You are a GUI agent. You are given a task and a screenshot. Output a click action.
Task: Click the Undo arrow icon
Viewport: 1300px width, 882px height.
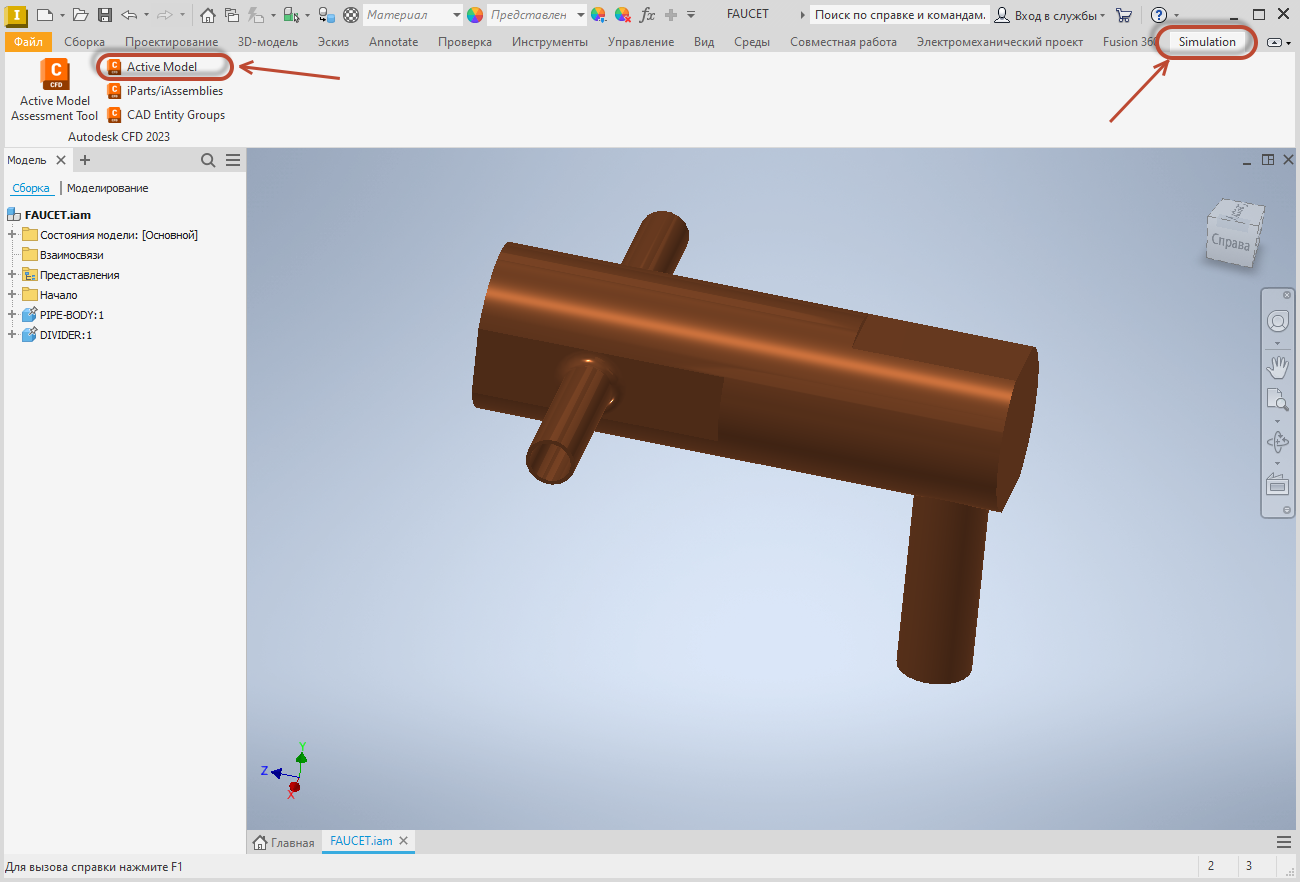tap(129, 15)
